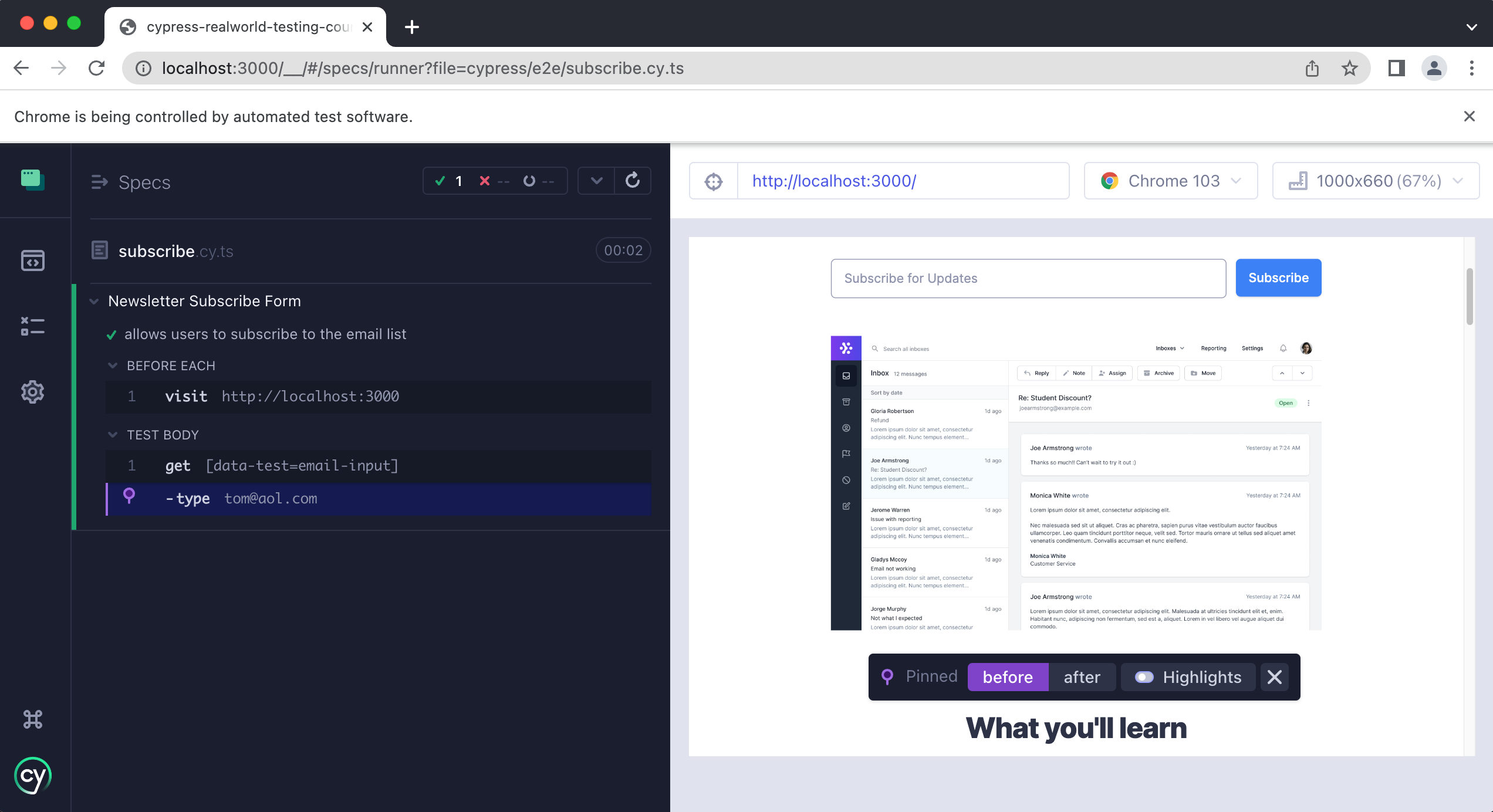Click the Subscribe for Updates input field
1493x812 pixels.
[x=1028, y=279]
